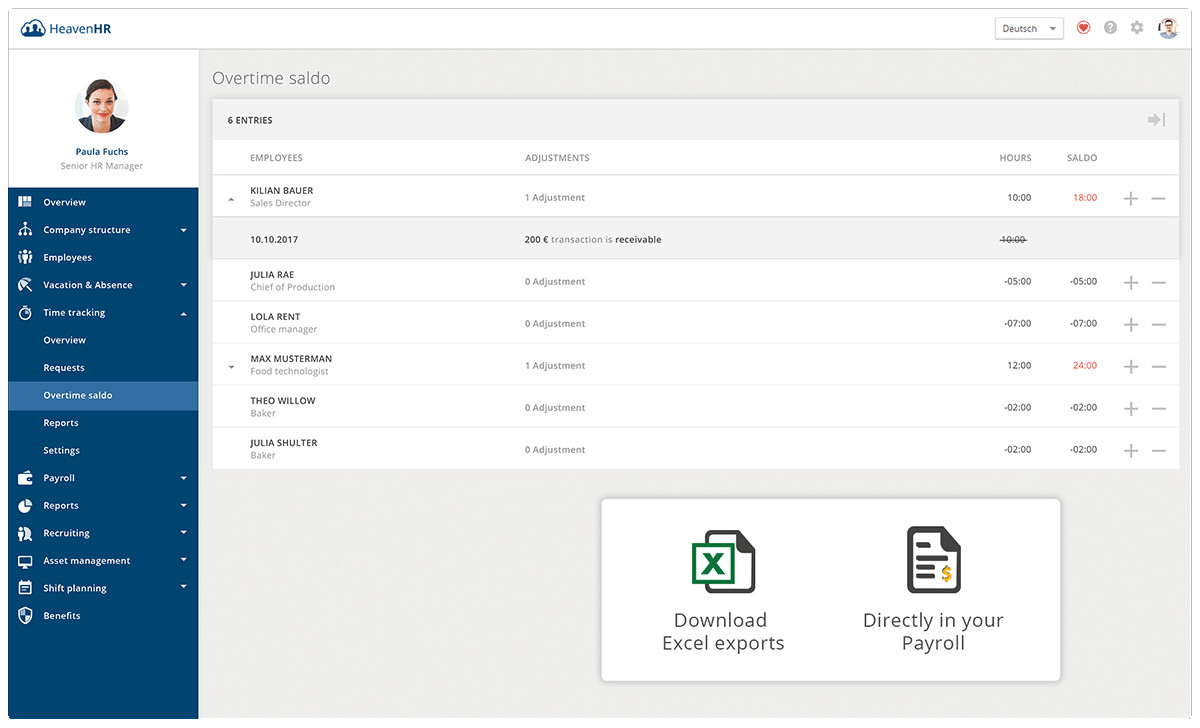The height and width of the screenshot is (728, 1200).
Task: Click Directly in your Payroll text
Action: coord(933,631)
